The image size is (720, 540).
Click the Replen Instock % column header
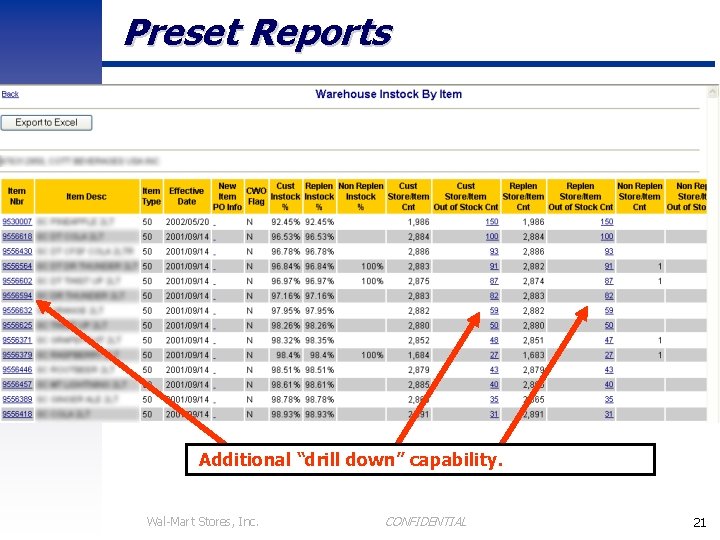point(319,197)
